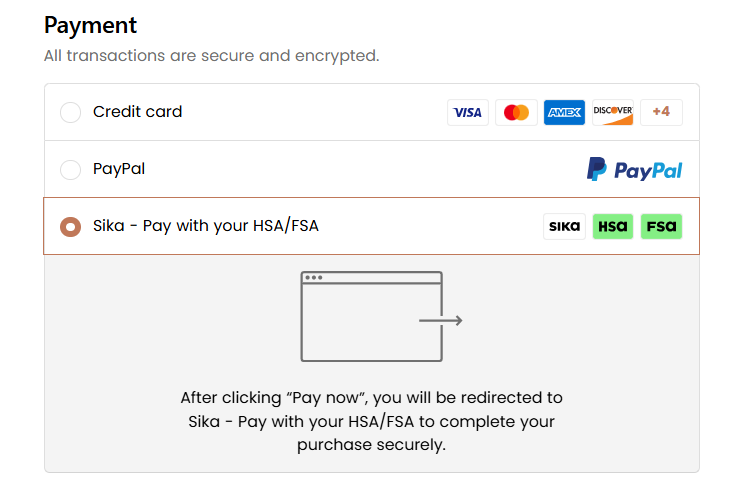733x495 pixels.
Task: Click the Mastercard logo icon
Action: 516,112
